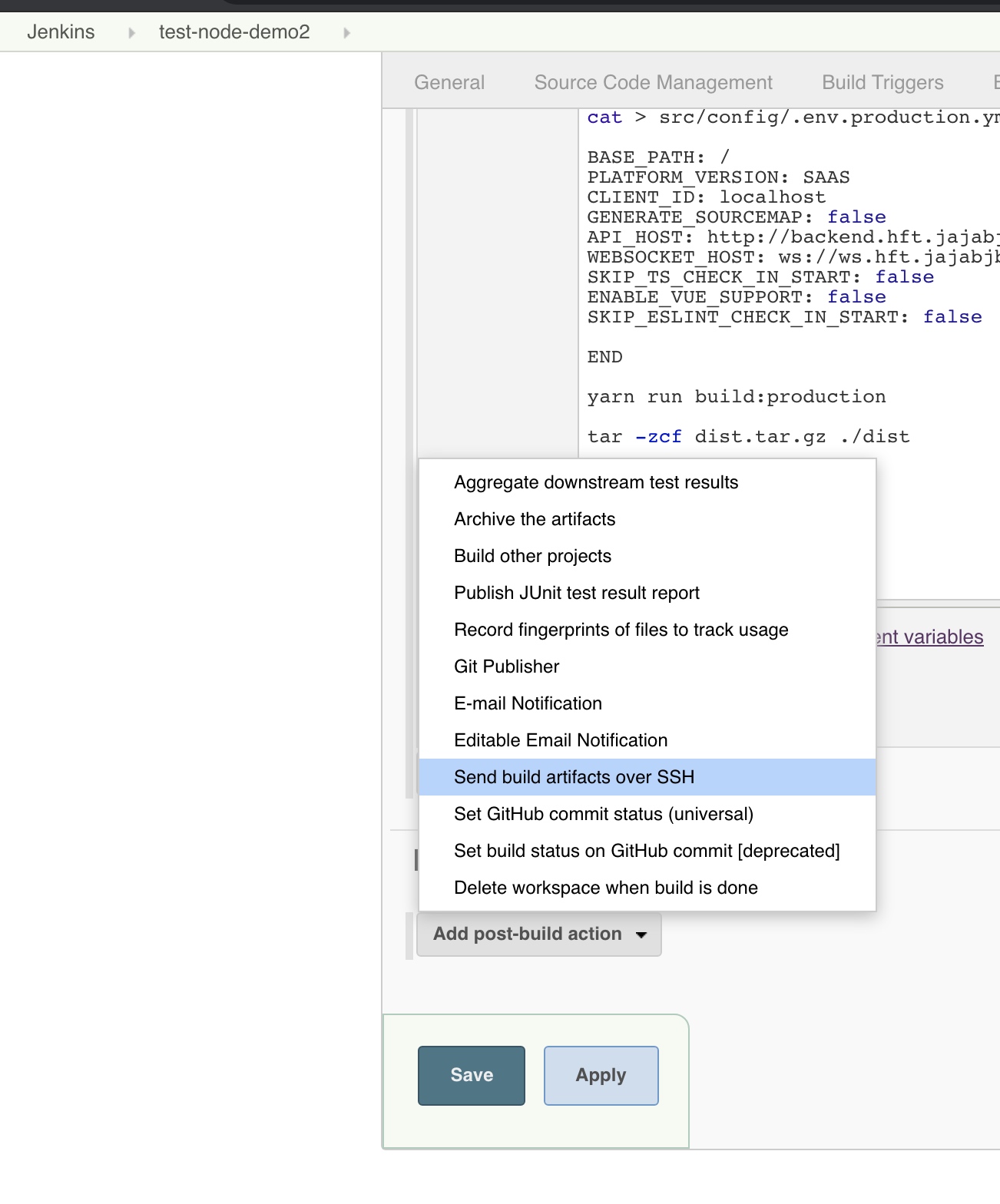The image size is (1000, 1204).
Task: Expand the arrow after the Jenkins breadcrumb
Action: point(132,33)
